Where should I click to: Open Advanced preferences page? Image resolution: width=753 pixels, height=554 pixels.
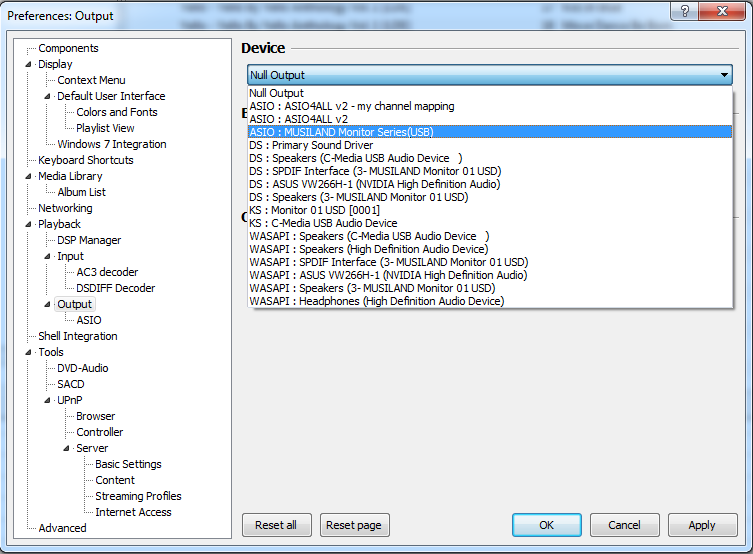62,528
